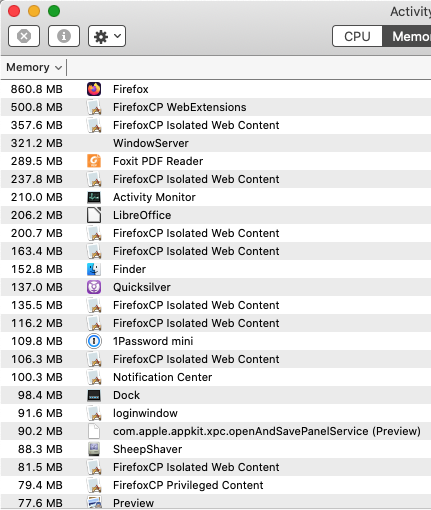Viewport: 431px width, 510px height.
Task: Click the Finder icon in list
Action: click(94, 269)
